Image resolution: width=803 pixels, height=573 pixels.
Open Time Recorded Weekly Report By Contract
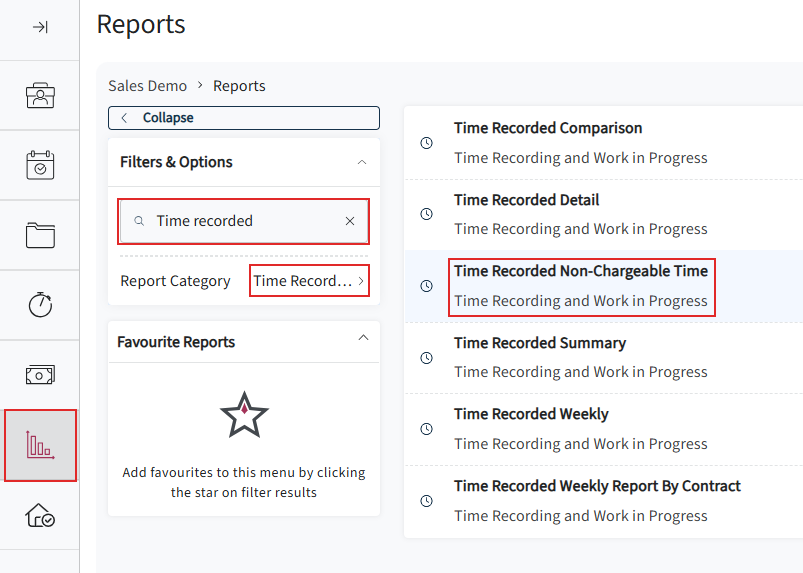pyautogui.click(x=603, y=501)
